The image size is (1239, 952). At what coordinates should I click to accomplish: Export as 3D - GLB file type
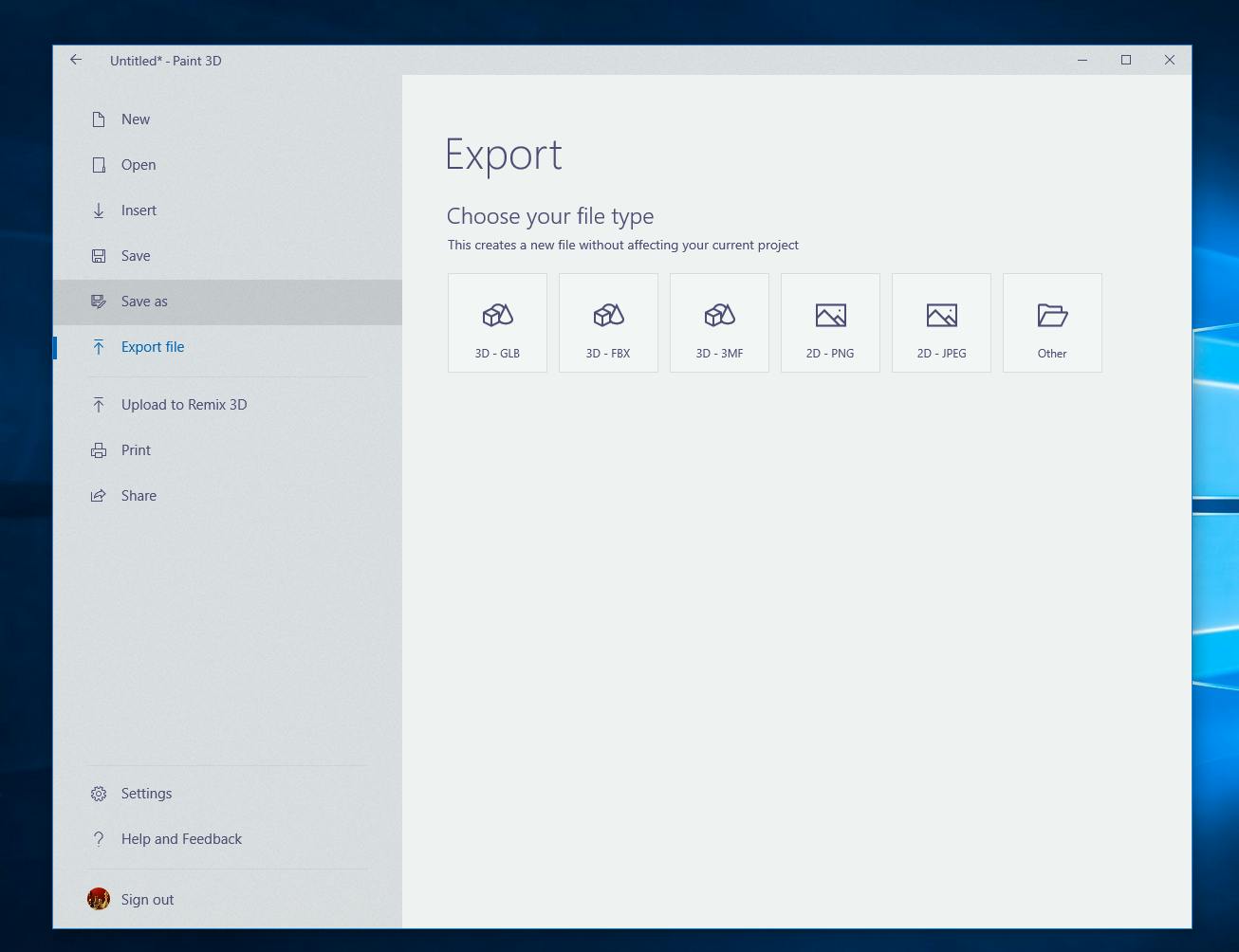point(497,323)
